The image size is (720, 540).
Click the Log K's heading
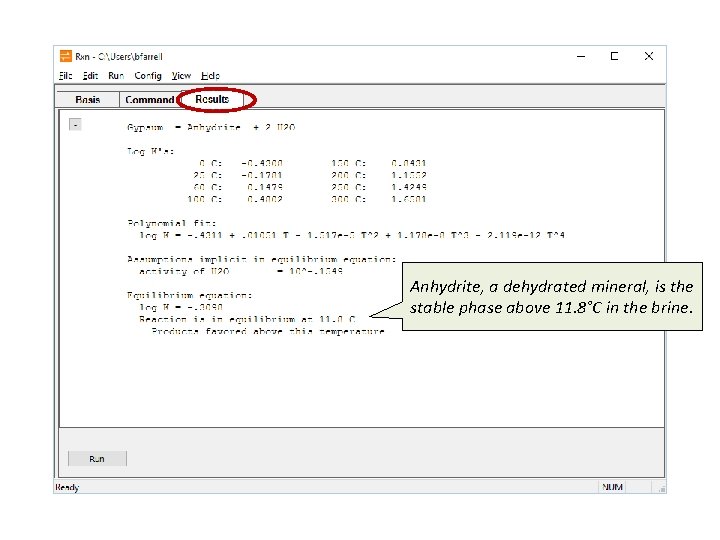(x=151, y=151)
